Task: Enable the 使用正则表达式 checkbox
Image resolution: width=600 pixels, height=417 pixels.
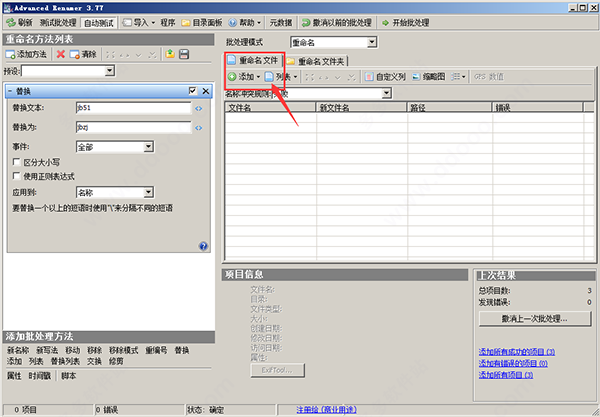Action: click(x=16, y=176)
